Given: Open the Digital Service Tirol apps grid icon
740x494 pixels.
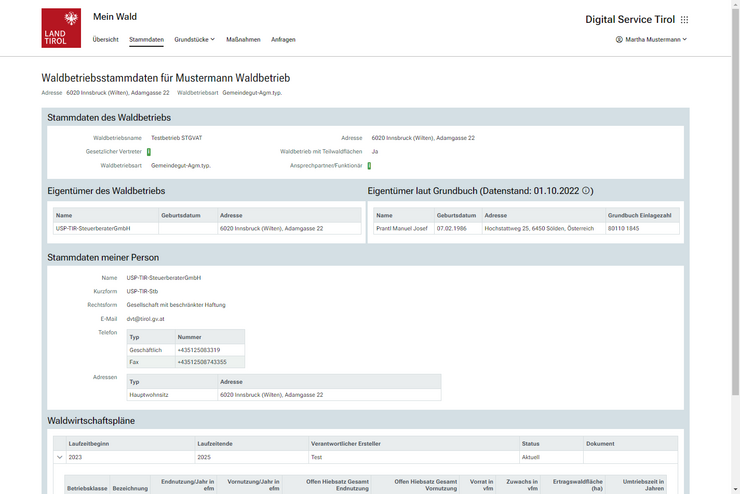Looking at the screenshot, I should [x=684, y=19].
